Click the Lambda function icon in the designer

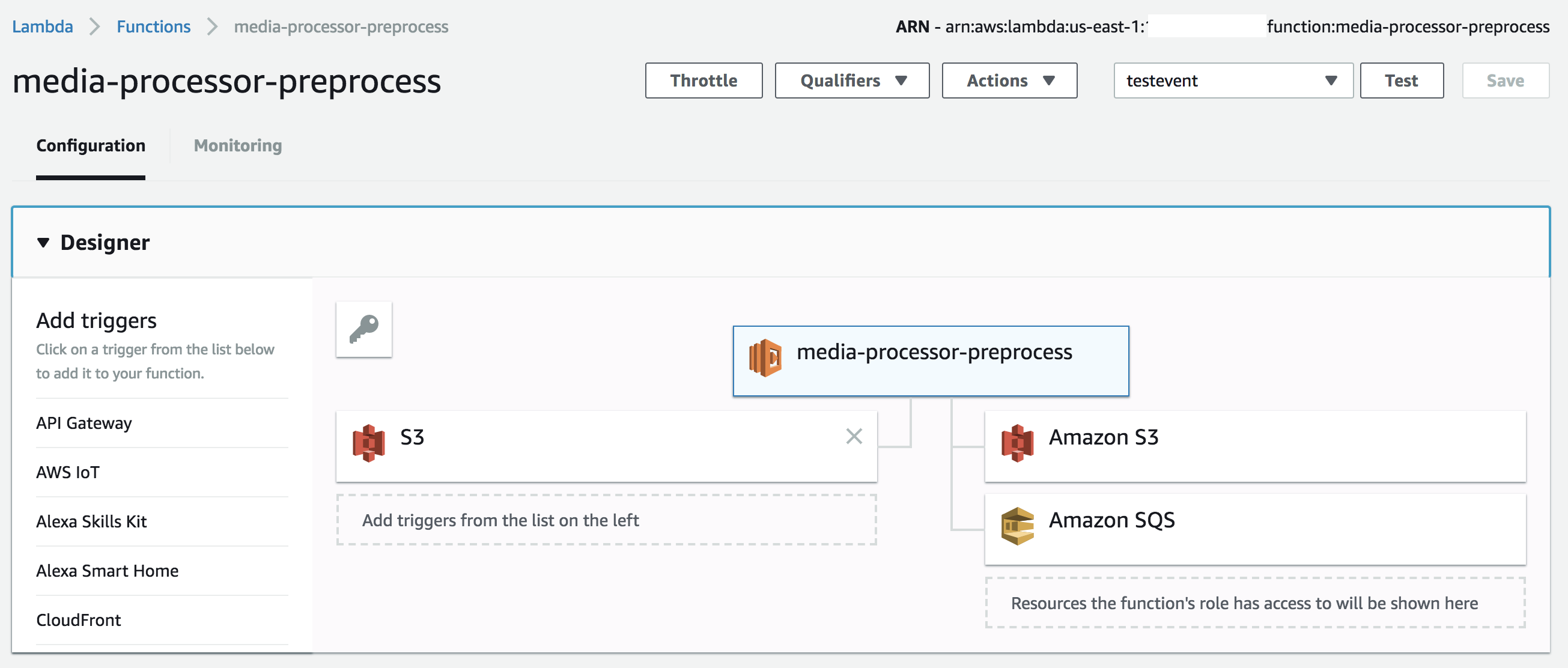click(765, 357)
